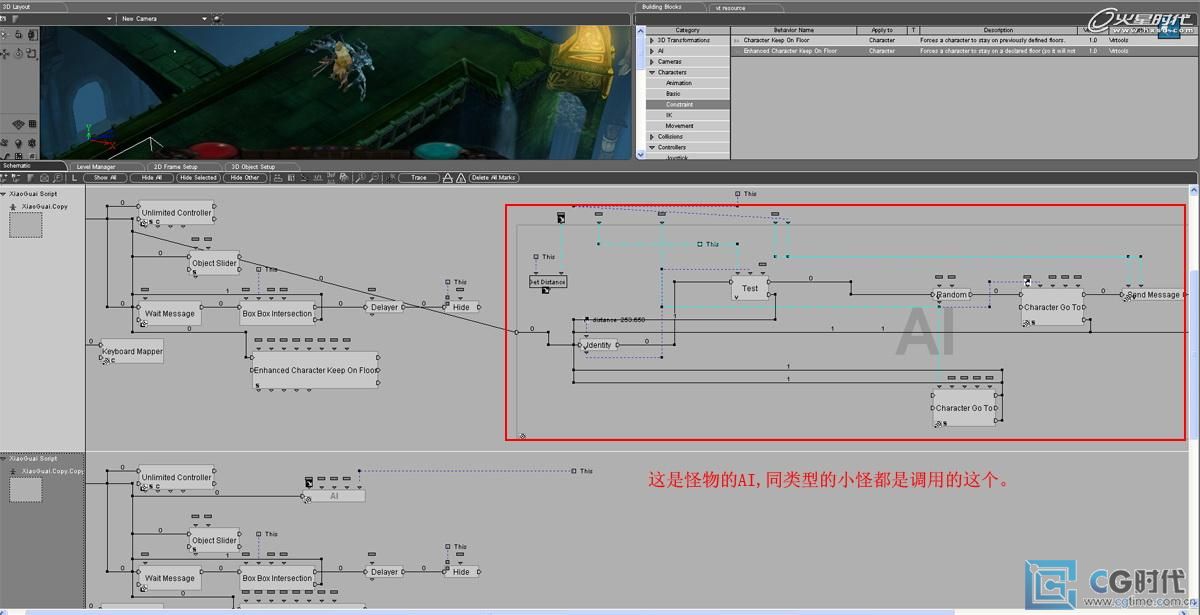The image size is (1200, 615).
Task: Open the New Camera dropdown
Action: click(205, 18)
